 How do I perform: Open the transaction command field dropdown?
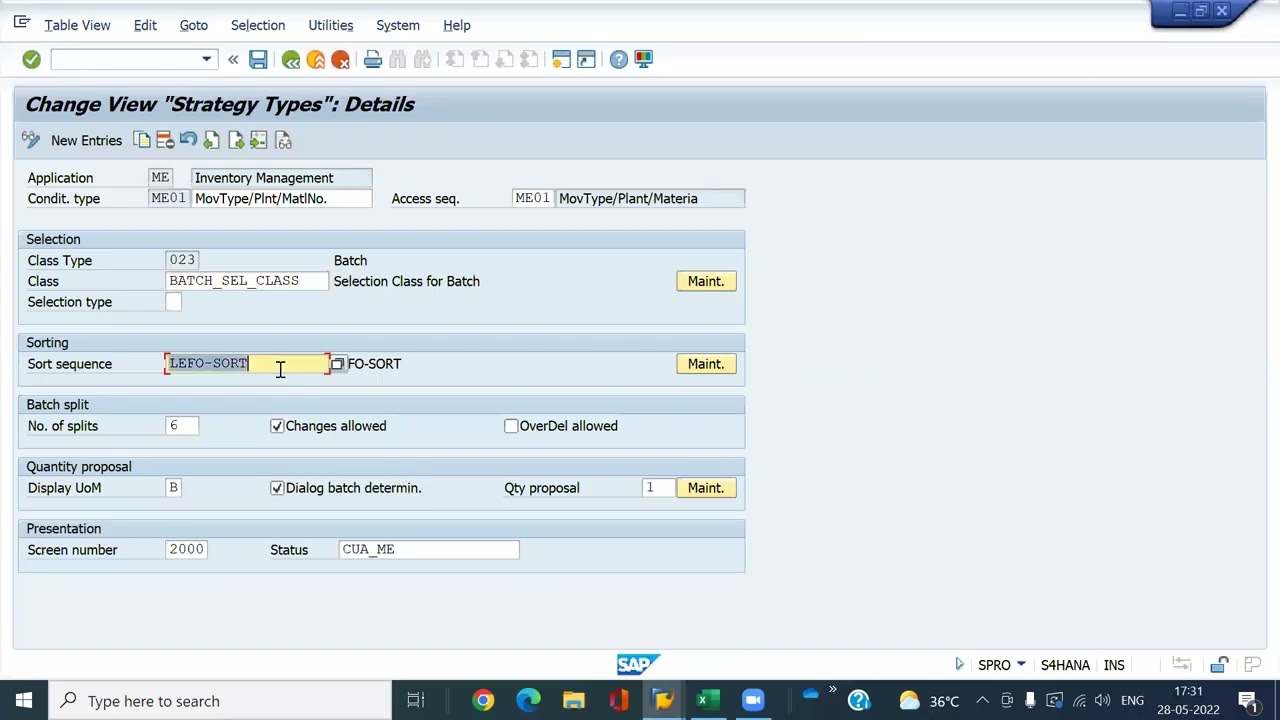[206, 60]
